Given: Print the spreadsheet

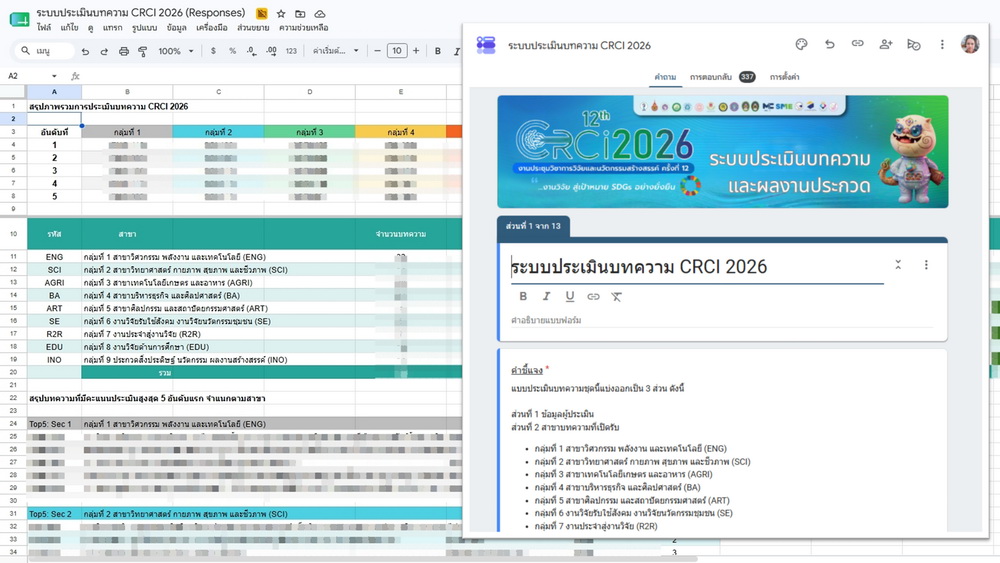Looking at the screenshot, I should tap(124, 51).
